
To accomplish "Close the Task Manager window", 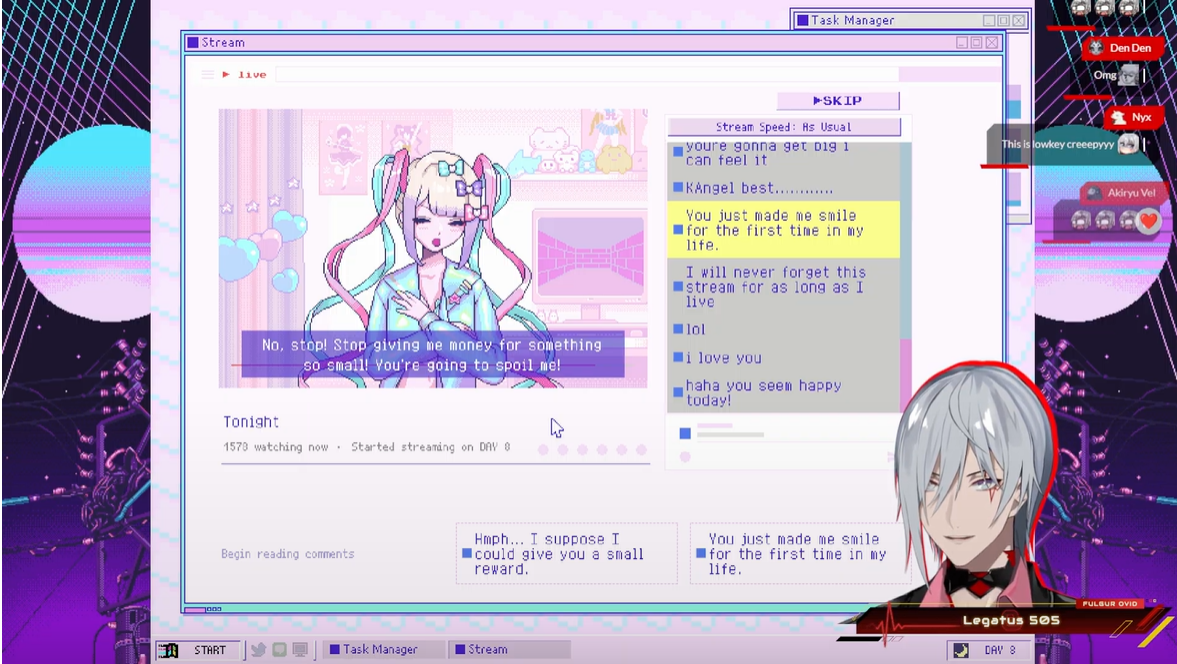I will click(1019, 20).
